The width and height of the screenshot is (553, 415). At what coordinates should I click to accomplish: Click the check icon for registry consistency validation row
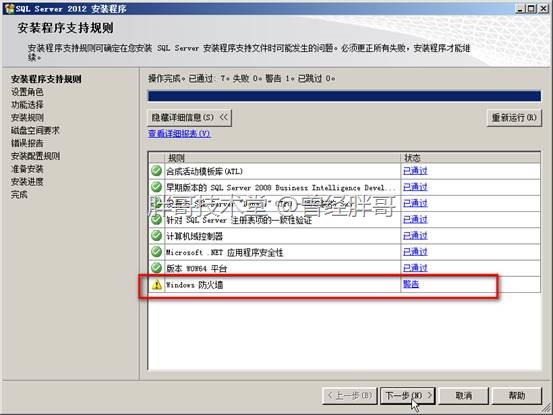click(156, 220)
